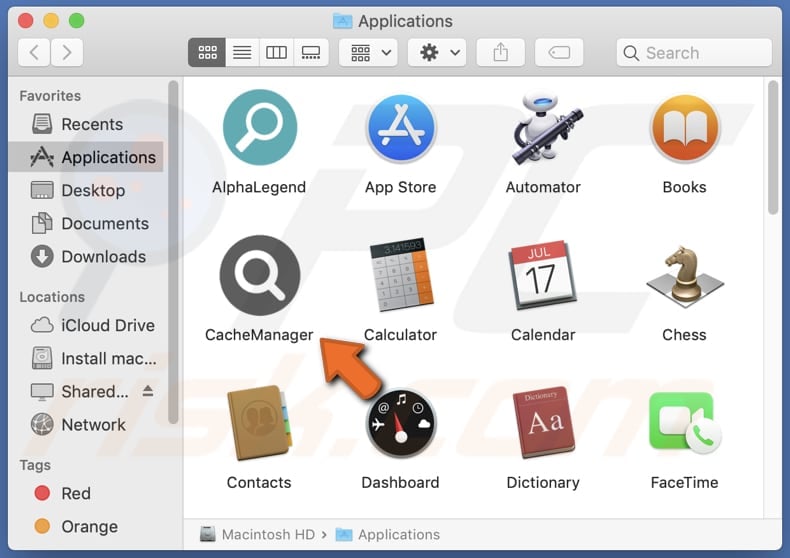Open the App Store icon
Image resolution: width=790 pixels, height=558 pixels.
[401, 128]
